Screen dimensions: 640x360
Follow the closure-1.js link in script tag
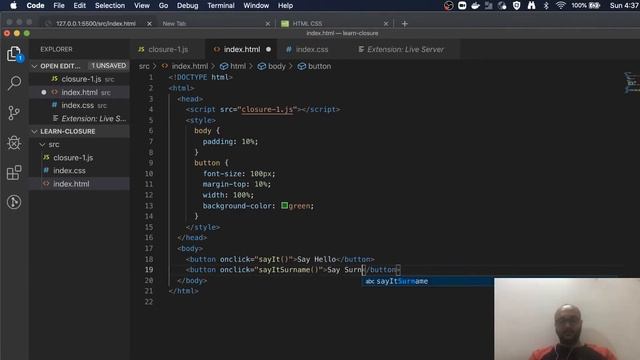pos(267,109)
